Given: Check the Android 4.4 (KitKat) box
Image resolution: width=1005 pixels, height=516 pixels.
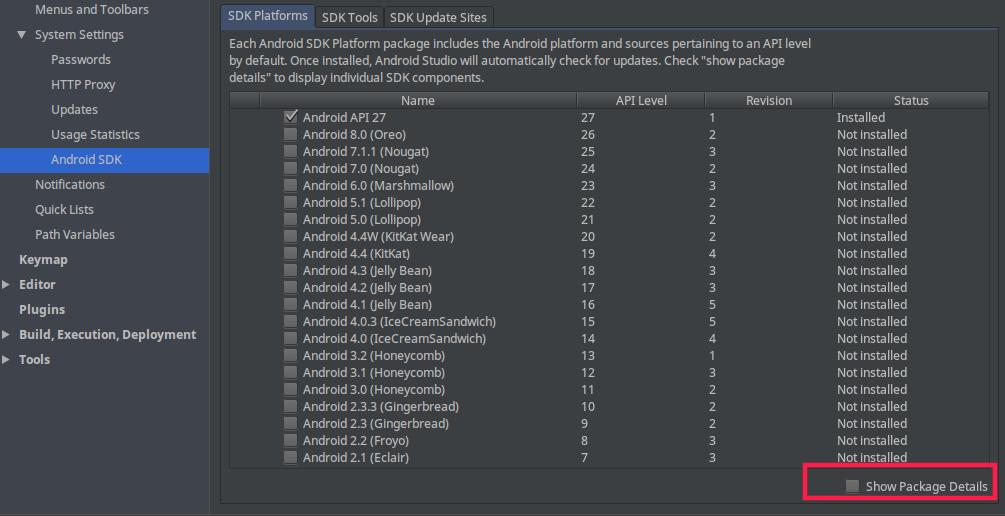Looking at the screenshot, I should pyautogui.click(x=291, y=253).
